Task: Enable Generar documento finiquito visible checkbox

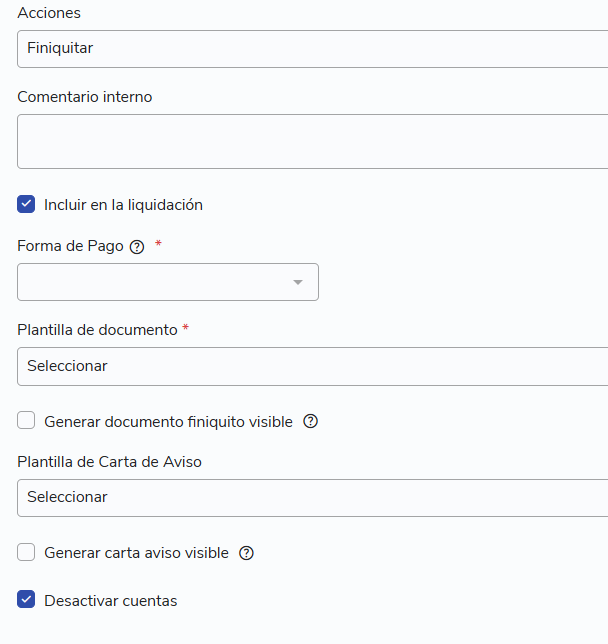Action: pos(26,421)
